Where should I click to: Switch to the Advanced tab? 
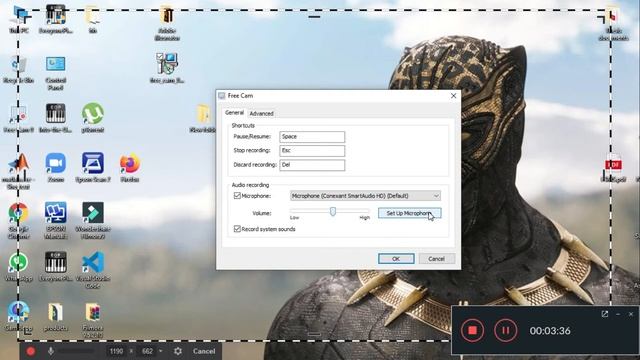[261, 113]
